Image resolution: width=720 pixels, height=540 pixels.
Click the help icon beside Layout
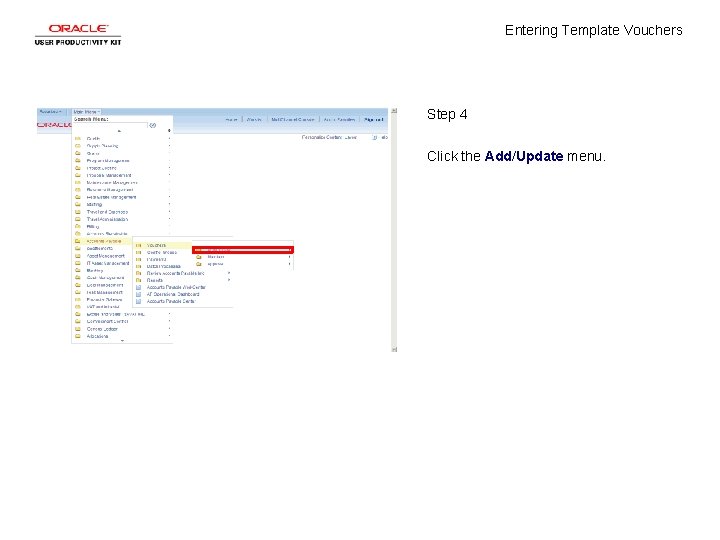(x=375, y=137)
